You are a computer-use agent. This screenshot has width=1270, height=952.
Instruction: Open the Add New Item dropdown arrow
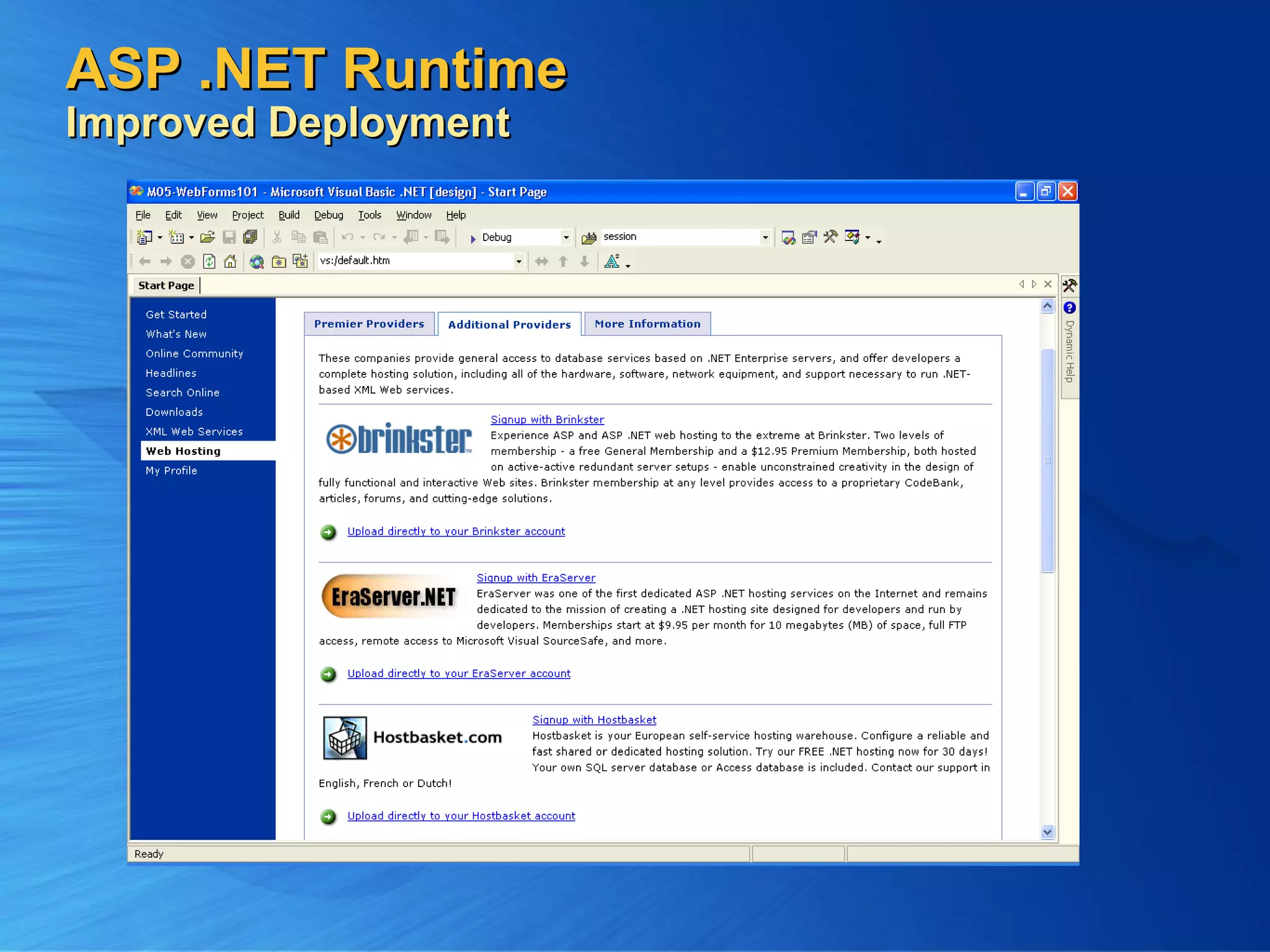[x=191, y=238]
